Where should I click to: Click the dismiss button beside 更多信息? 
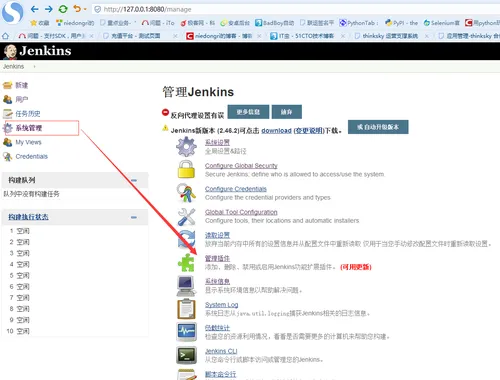pos(287,112)
